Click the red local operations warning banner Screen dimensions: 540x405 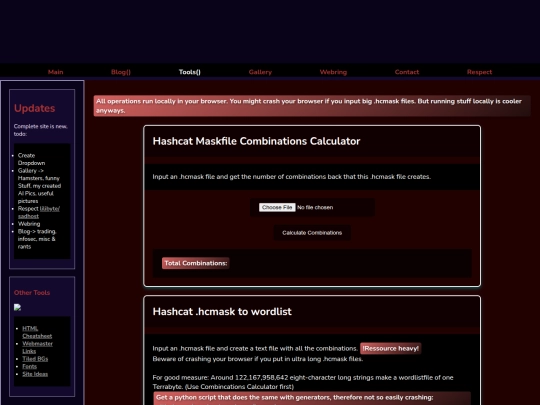(312, 106)
